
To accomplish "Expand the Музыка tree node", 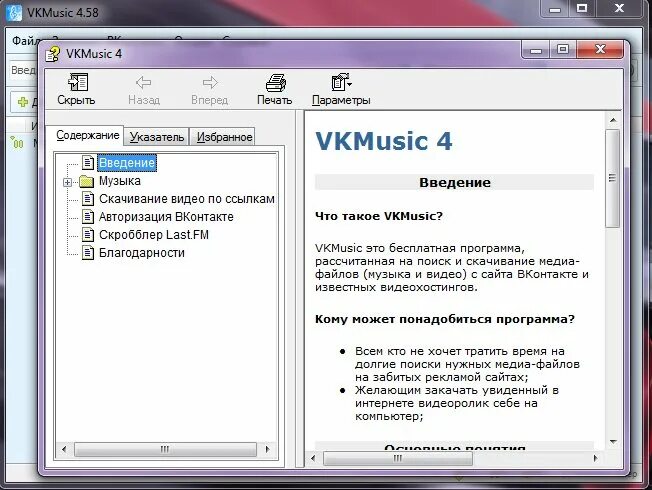I will (67, 182).
